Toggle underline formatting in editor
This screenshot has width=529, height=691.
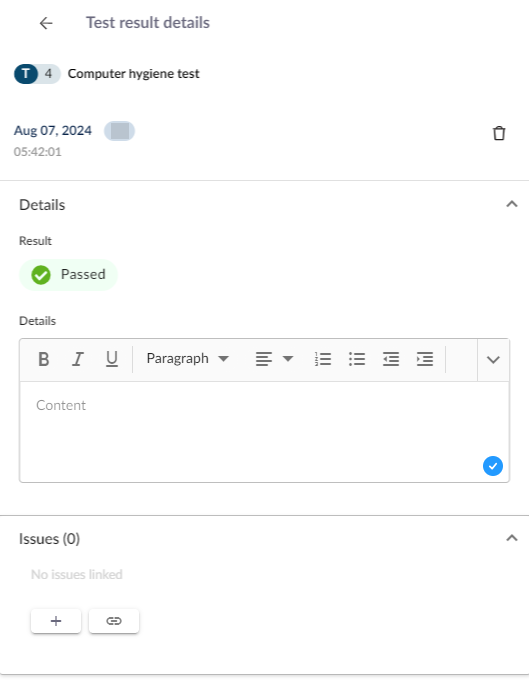coord(112,359)
